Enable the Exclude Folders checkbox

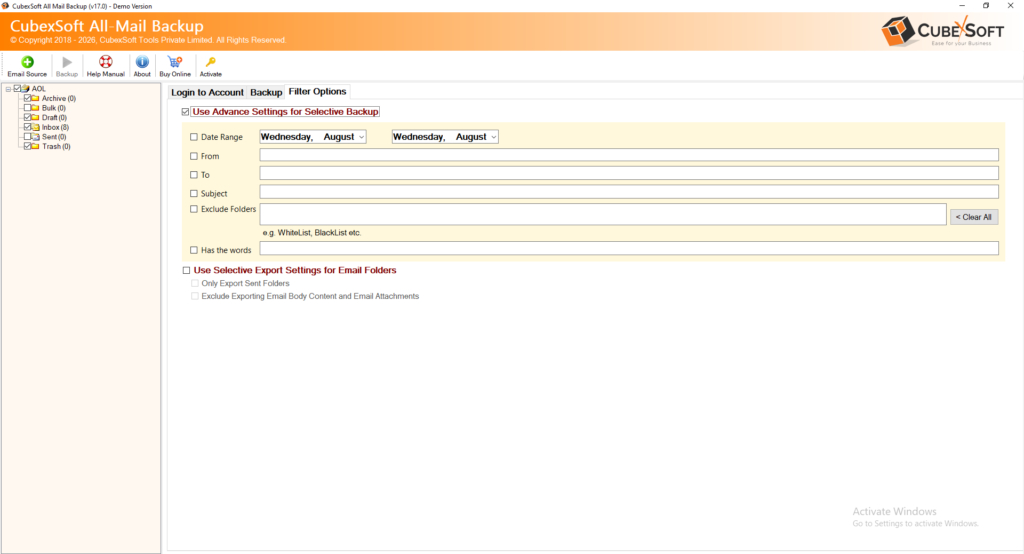pyautogui.click(x=194, y=209)
